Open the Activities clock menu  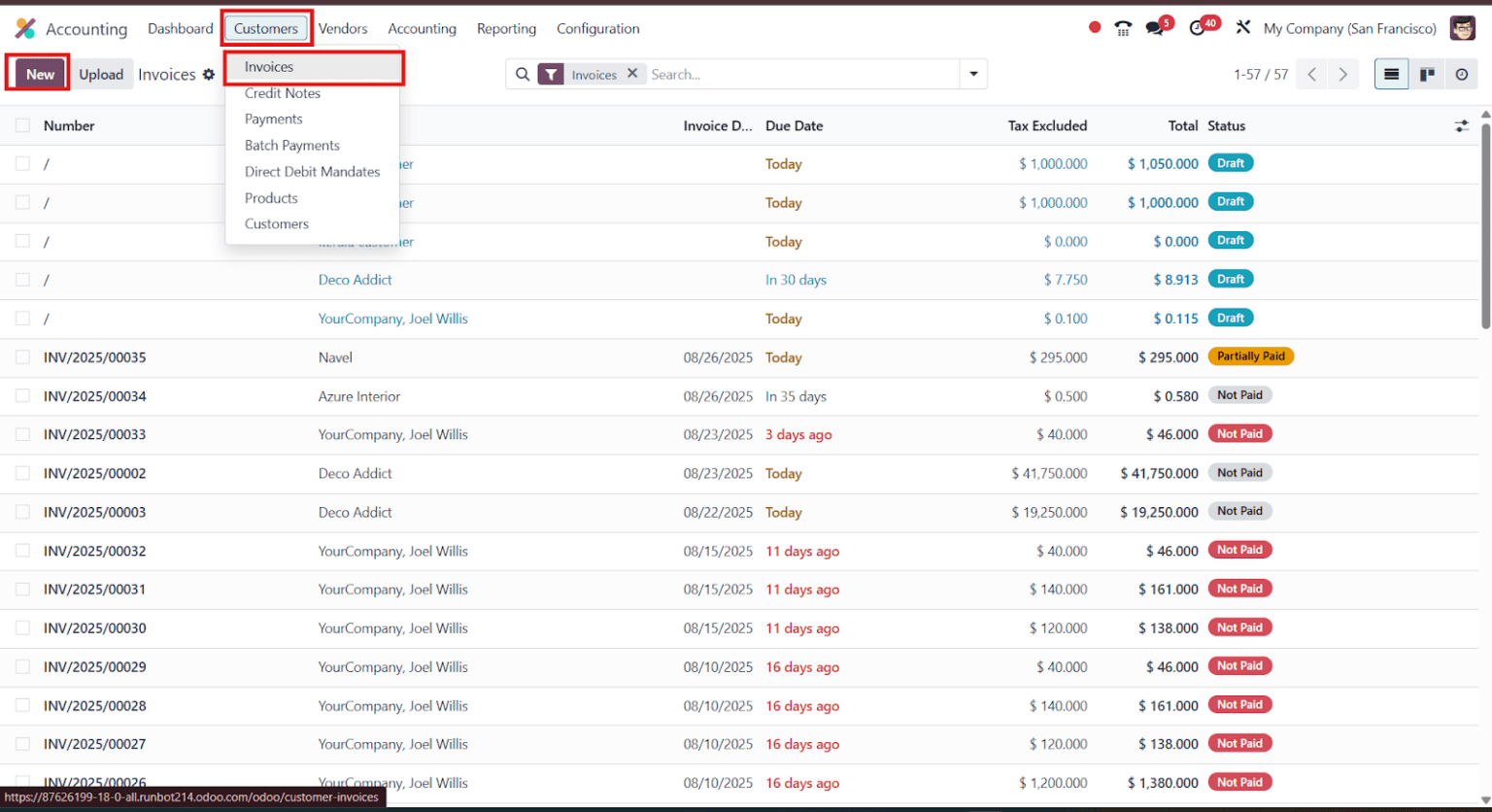pos(1198,27)
